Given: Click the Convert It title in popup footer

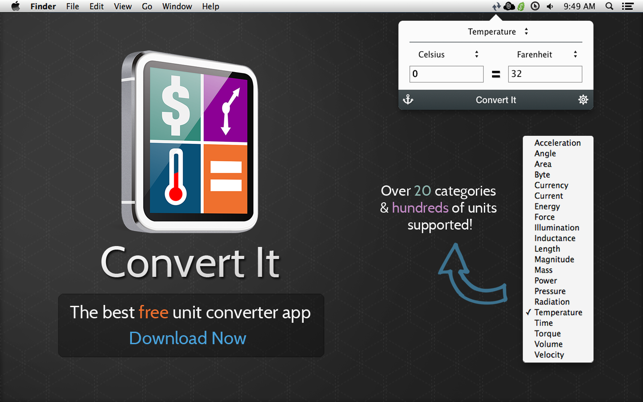Looking at the screenshot, I should point(496,100).
